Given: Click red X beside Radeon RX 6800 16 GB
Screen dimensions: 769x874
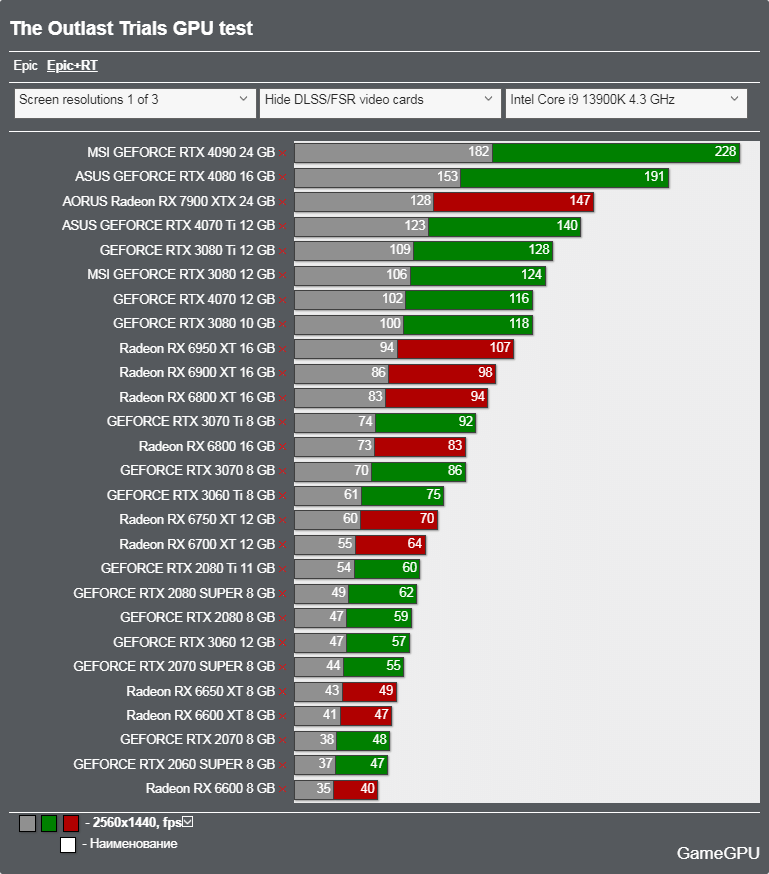Looking at the screenshot, I should point(283,446).
